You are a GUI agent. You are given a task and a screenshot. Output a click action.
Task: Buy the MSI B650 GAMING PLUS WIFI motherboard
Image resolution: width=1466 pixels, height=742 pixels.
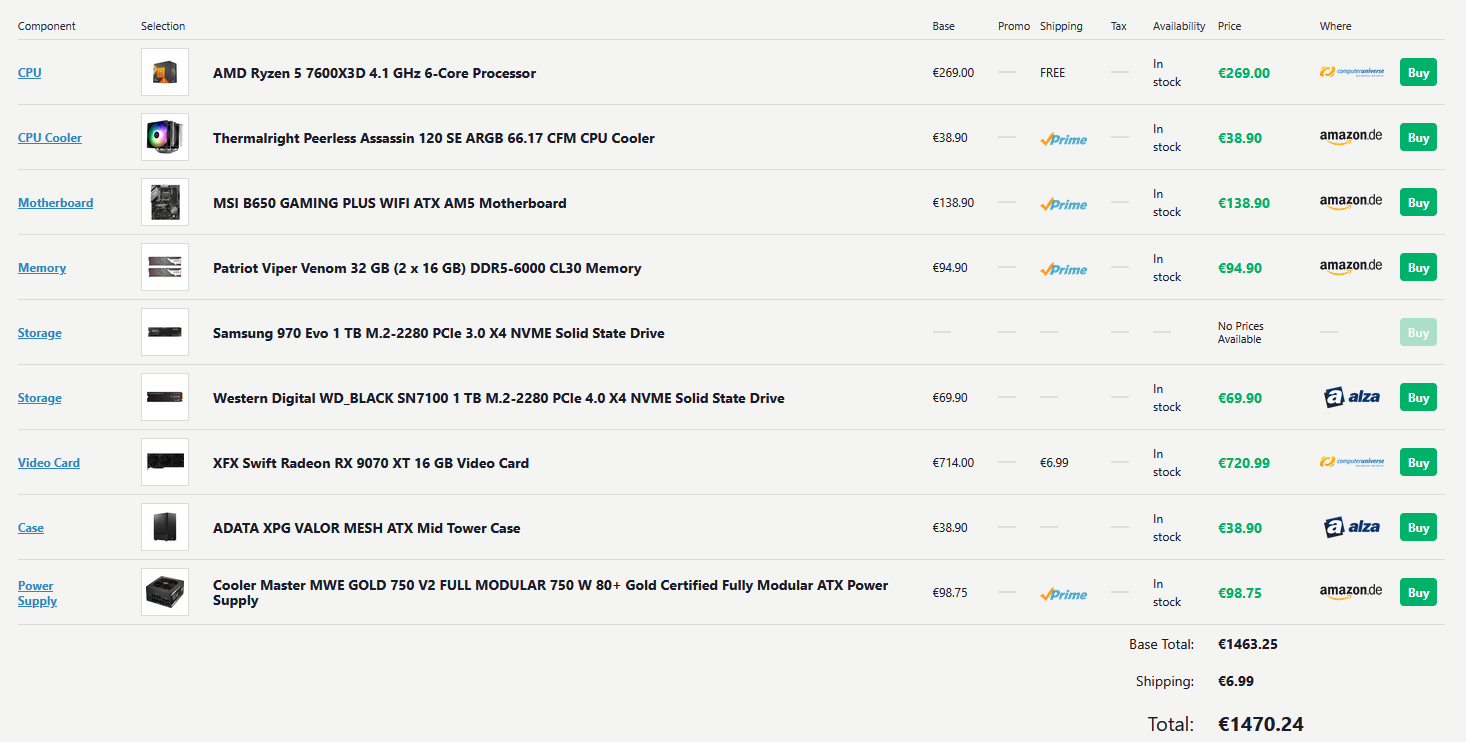pos(1418,202)
